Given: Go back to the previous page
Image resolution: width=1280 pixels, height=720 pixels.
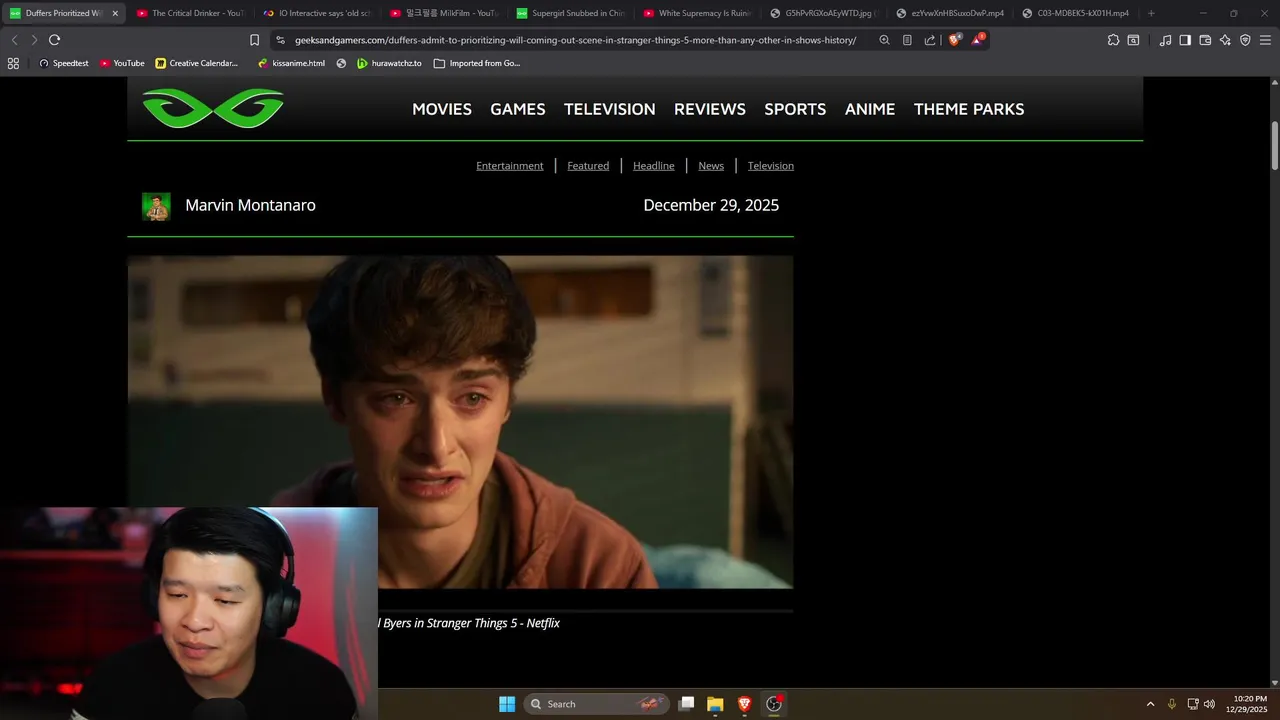Looking at the screenshot, I should point(14,40).
